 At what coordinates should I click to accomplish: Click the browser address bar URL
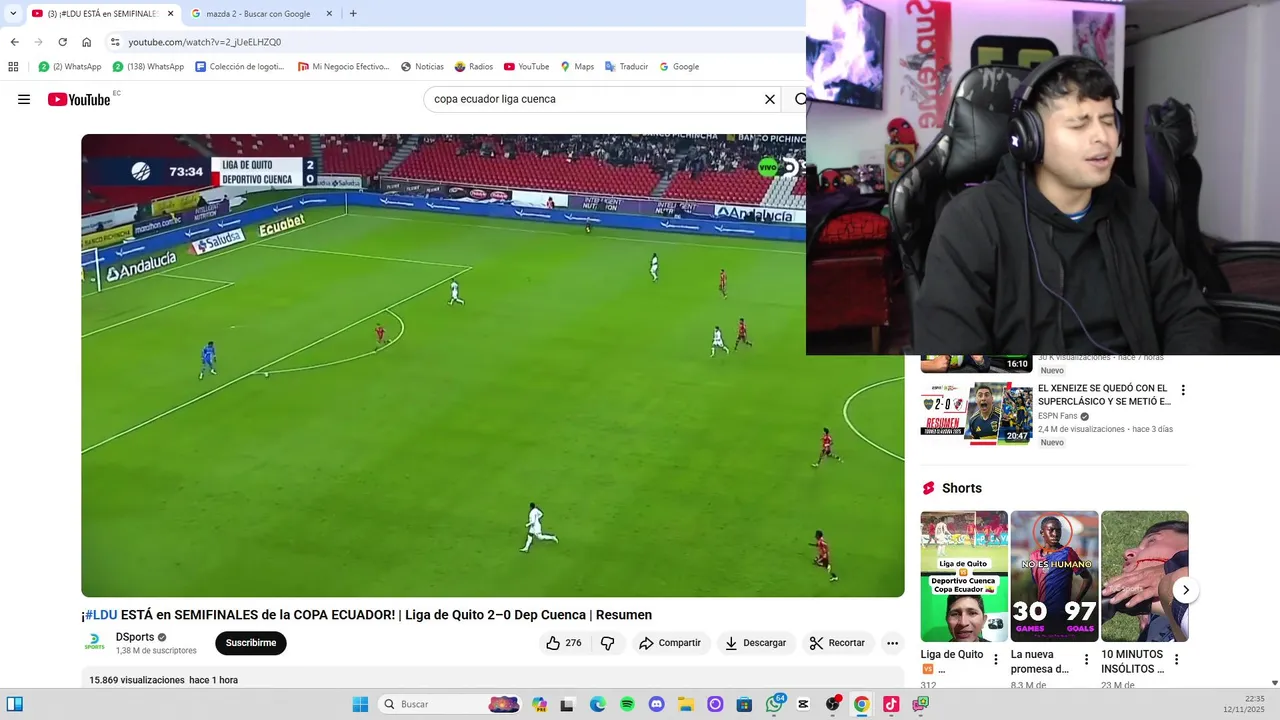coord(205,42)
